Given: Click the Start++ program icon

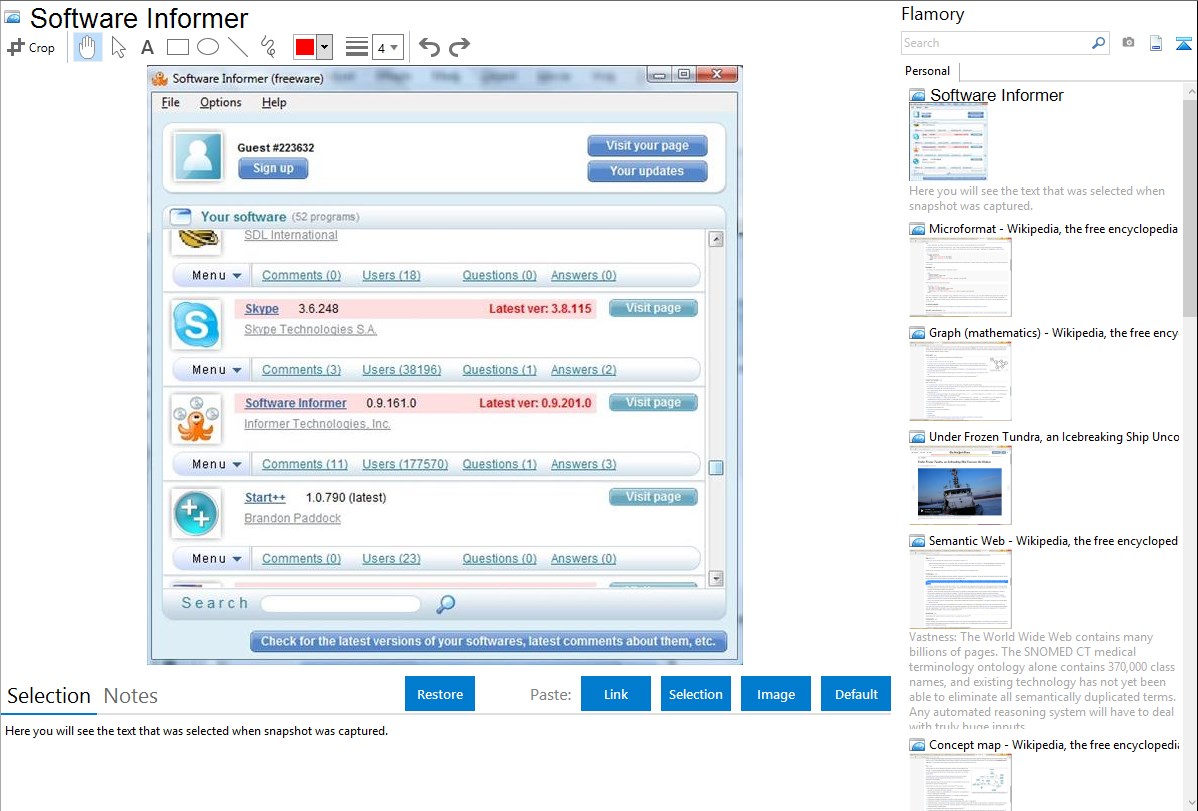Looking at the screenshot, I should pos(196,514).
